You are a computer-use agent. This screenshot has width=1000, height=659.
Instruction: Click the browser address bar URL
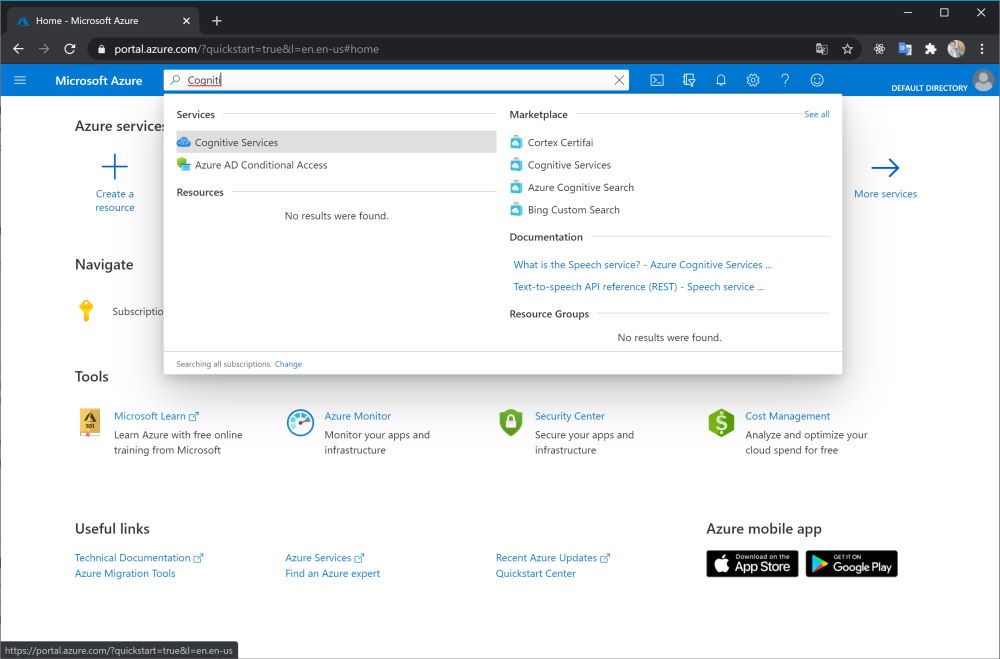246,49
